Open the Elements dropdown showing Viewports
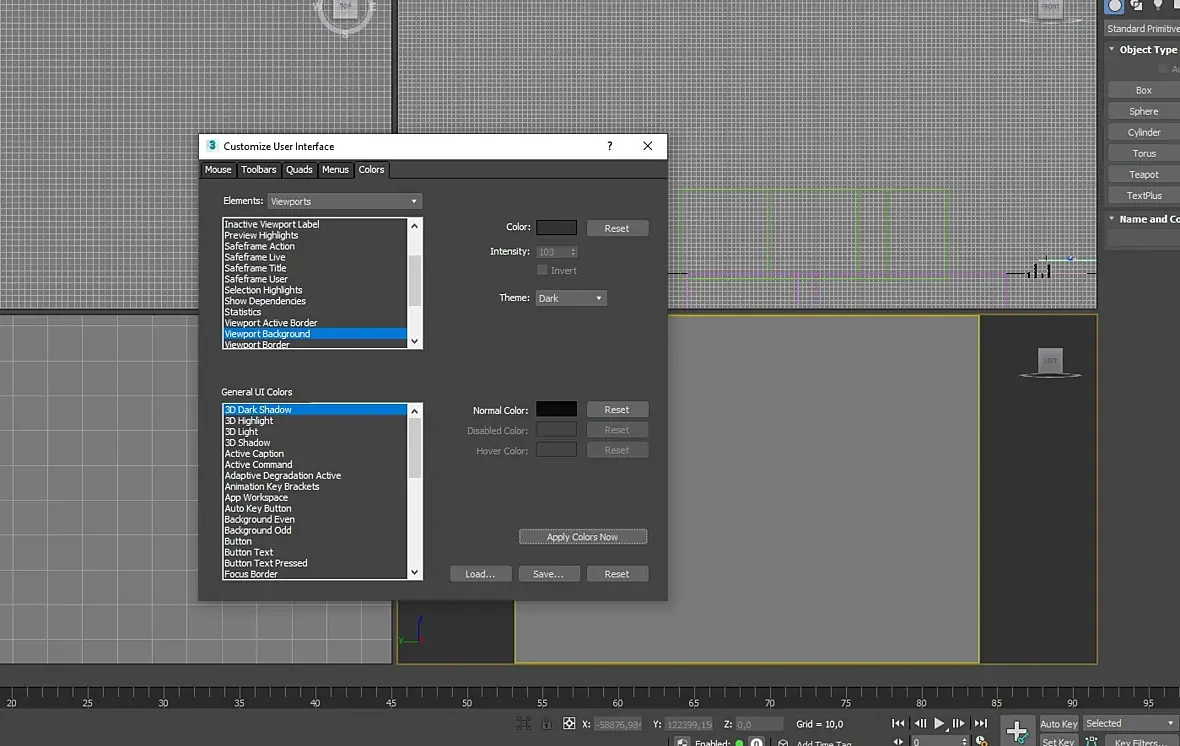The image size is (1180, 746). tap(345, 201)
